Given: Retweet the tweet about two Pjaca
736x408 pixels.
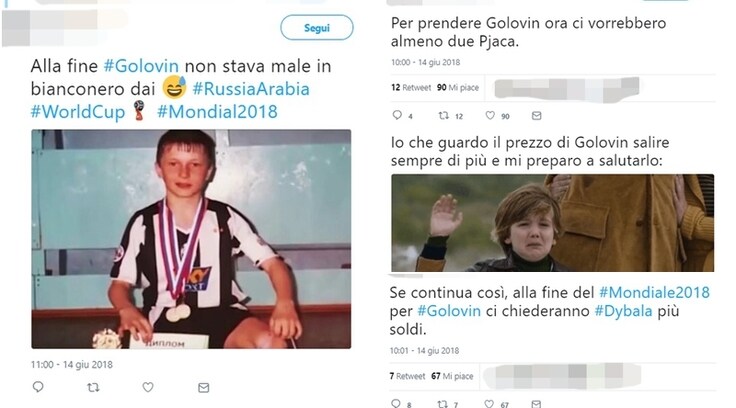Looking at the screenshot, I should pyautogui.click(x=444, y=115).
